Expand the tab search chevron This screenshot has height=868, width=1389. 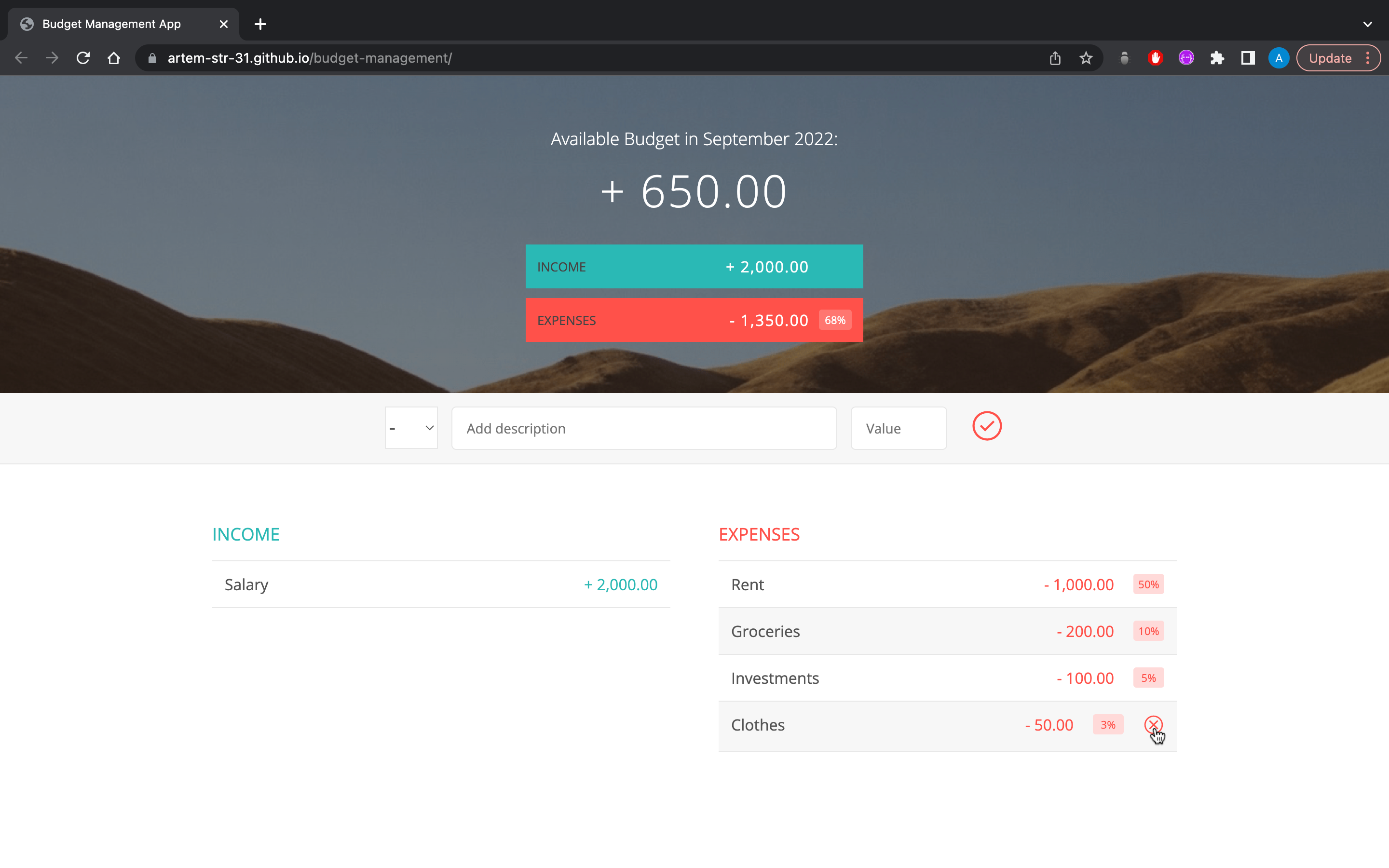click(1367, 24)
